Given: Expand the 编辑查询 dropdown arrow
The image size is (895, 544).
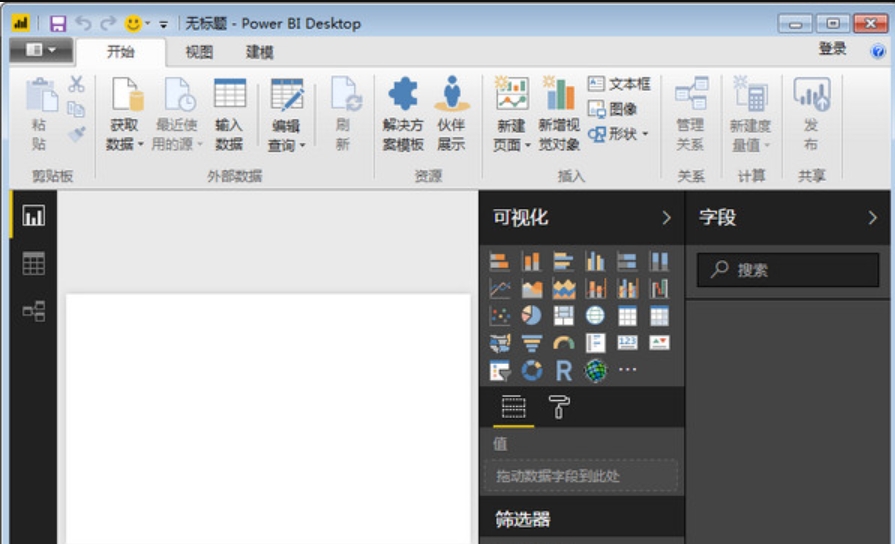Looking at the screenshot, I should pyautogui.click(x=303, y=146).
